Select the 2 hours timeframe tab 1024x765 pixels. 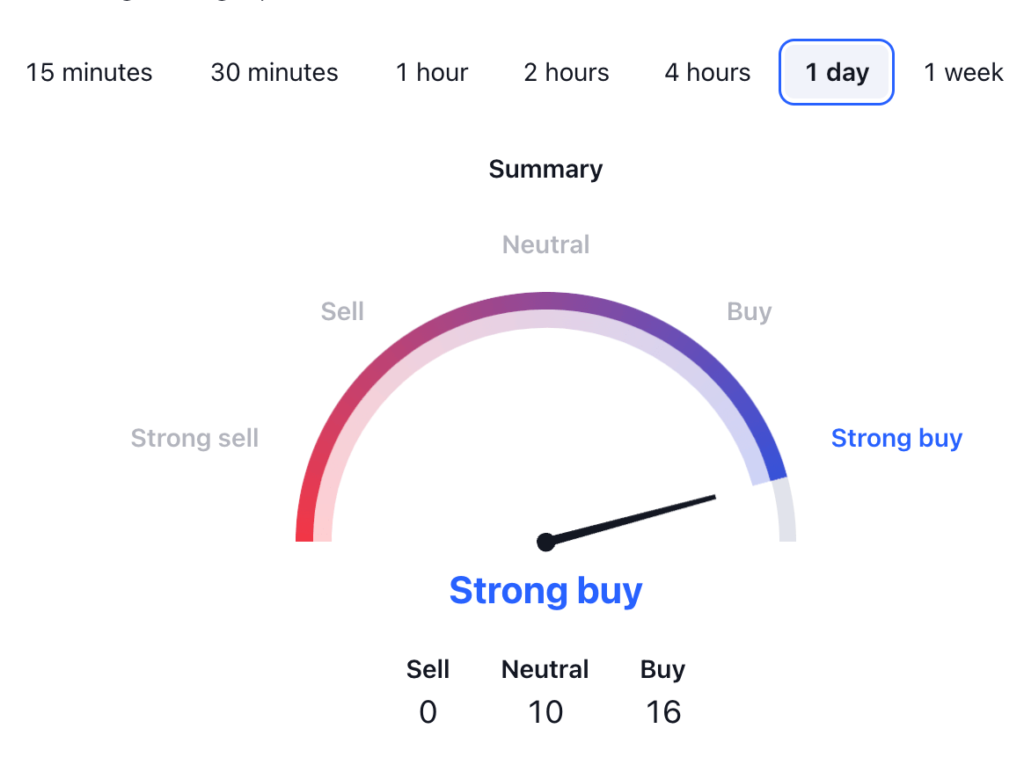[x=566, y=73]
